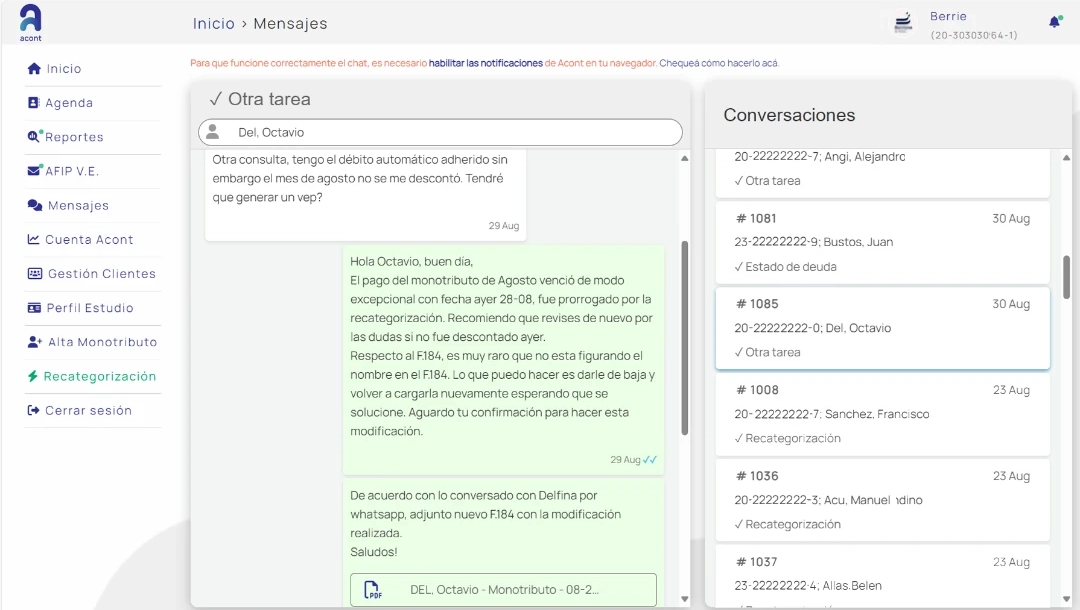The height and width of the screenshot is (610, 1080).
Task: Click the Del, Octavio contact field
Action: 440,132
